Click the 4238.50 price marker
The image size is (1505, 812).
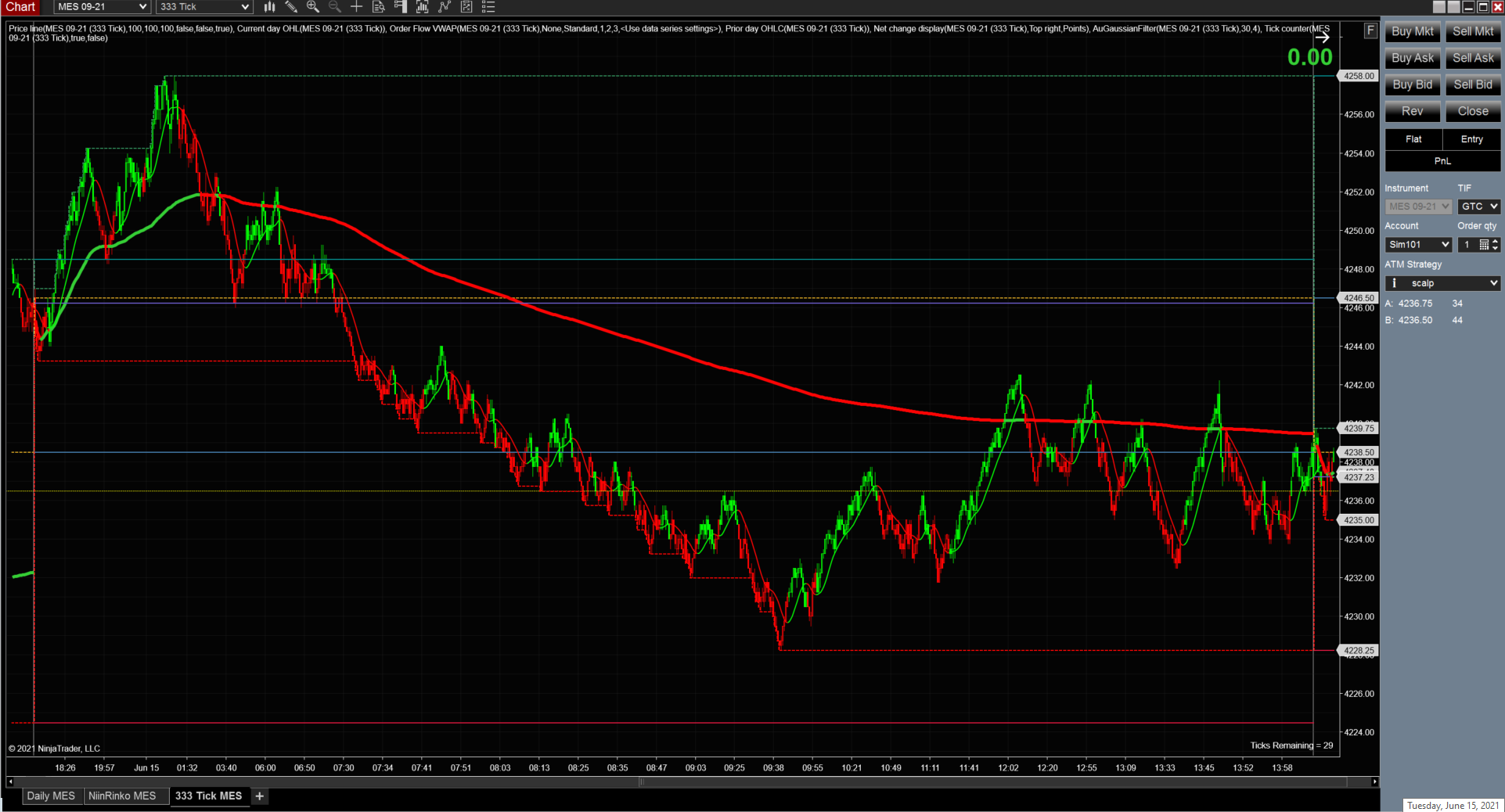coord(1359,452)
